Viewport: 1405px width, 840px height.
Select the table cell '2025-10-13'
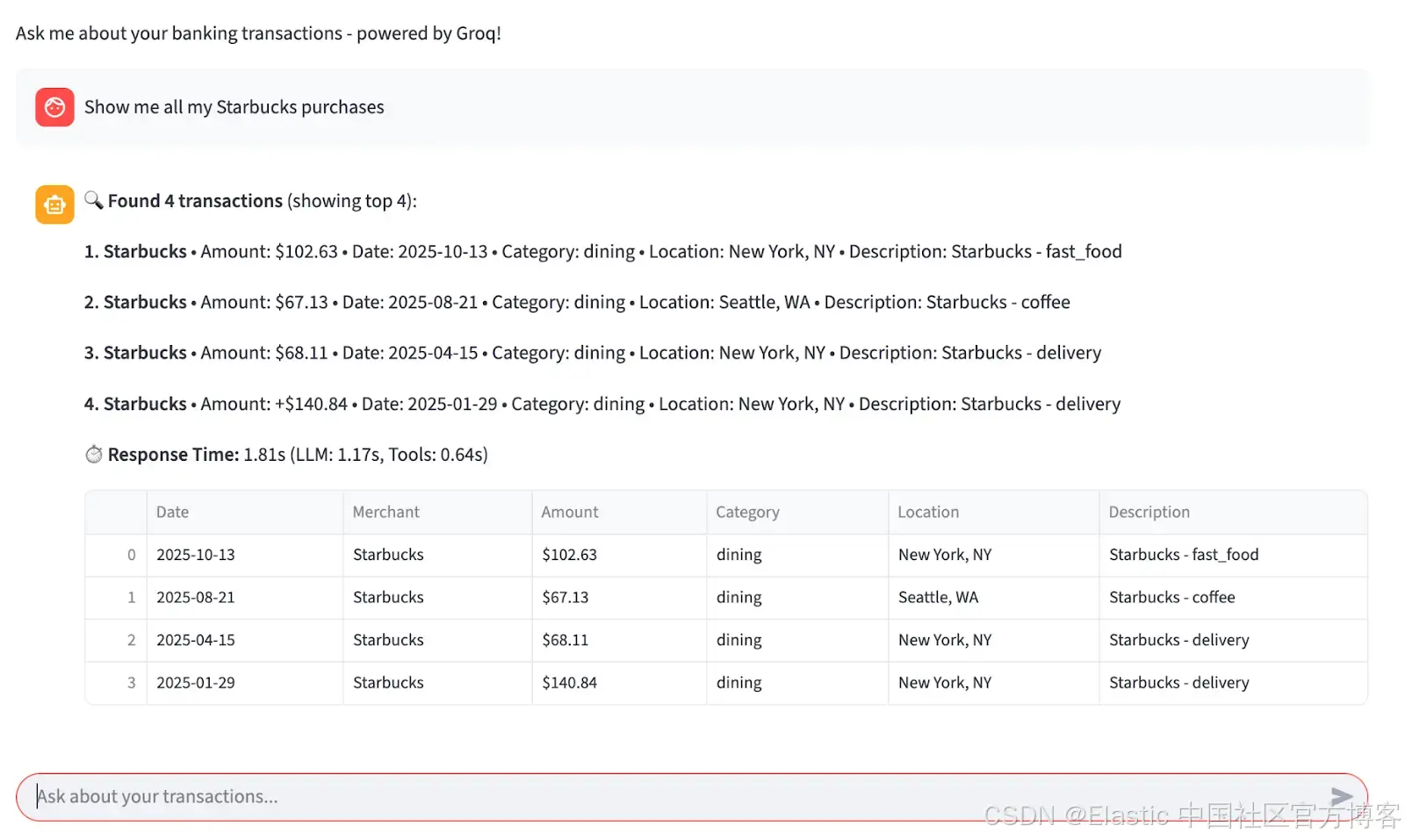coord(244,555)
